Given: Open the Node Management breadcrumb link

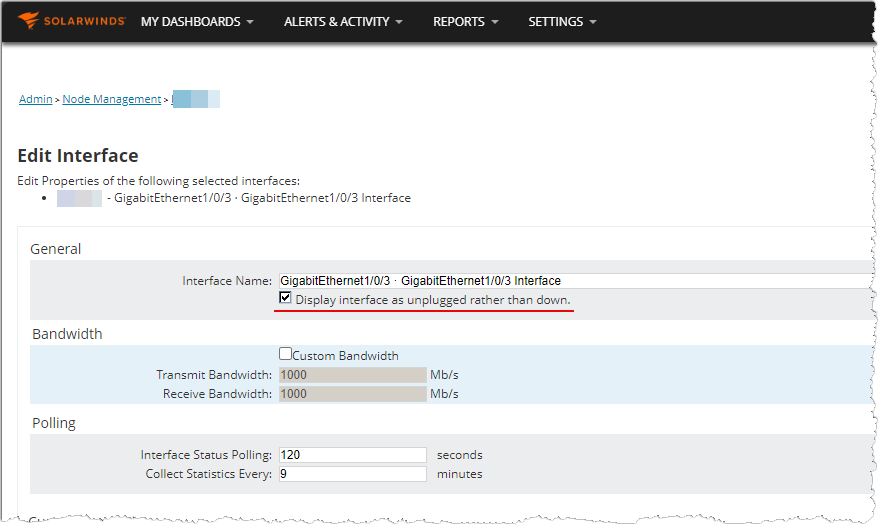Looking at the screenshot, I should click(112, 99).
